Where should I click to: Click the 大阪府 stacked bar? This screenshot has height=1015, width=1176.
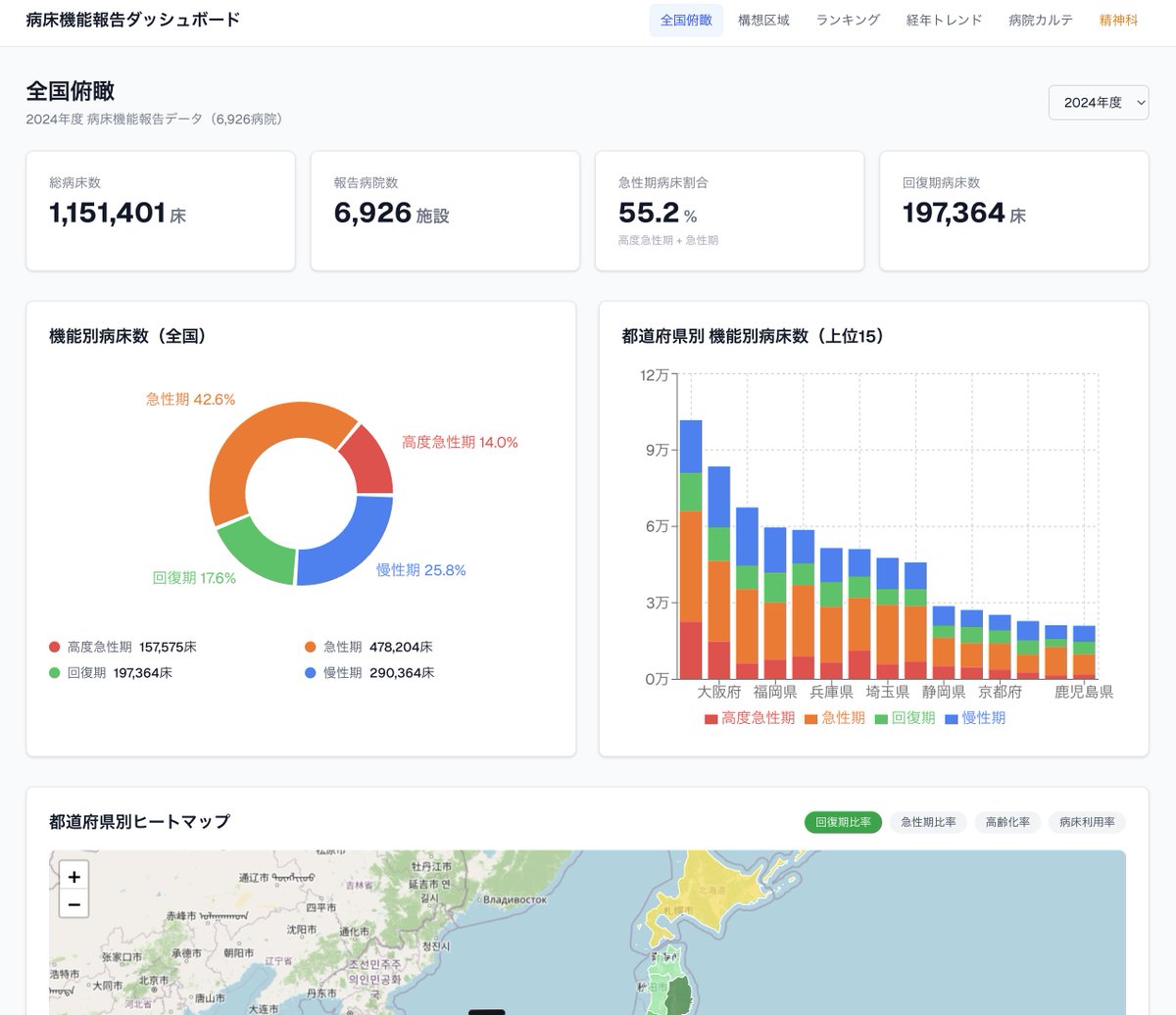(x=719, y=572)
